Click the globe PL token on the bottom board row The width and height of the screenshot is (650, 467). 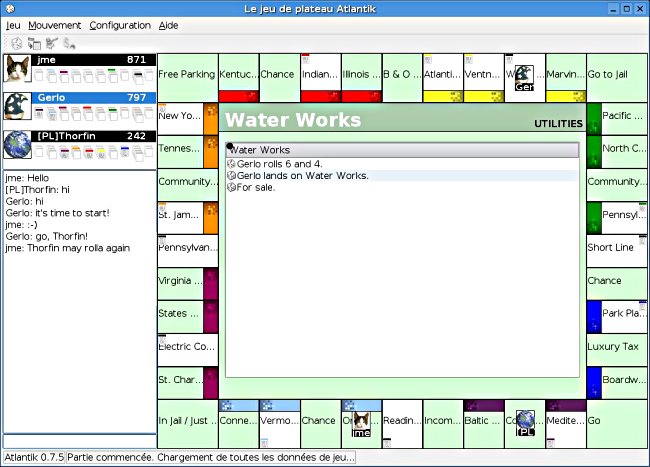tap(524, 424)
